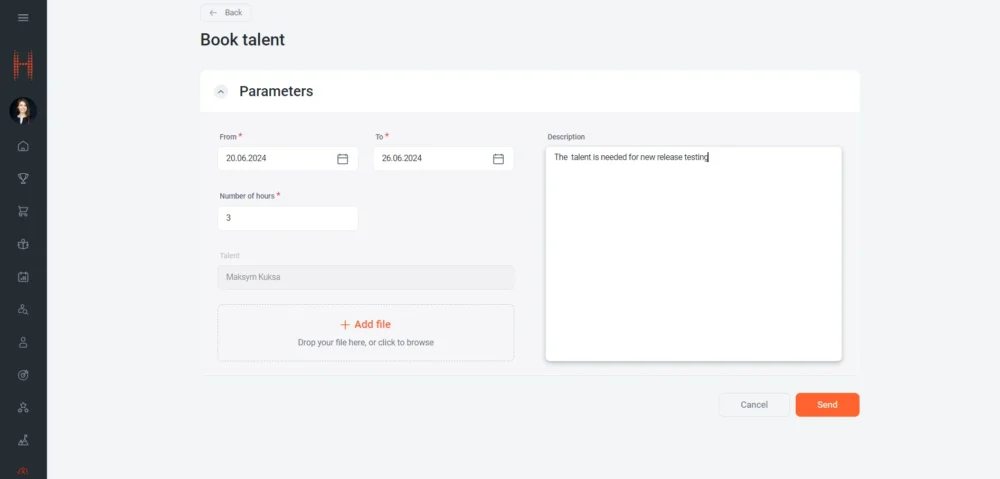The height and width of the screenshot is (479, 1000).
Task: Collapse the Parameters section
Action: (x=221, y=91)
